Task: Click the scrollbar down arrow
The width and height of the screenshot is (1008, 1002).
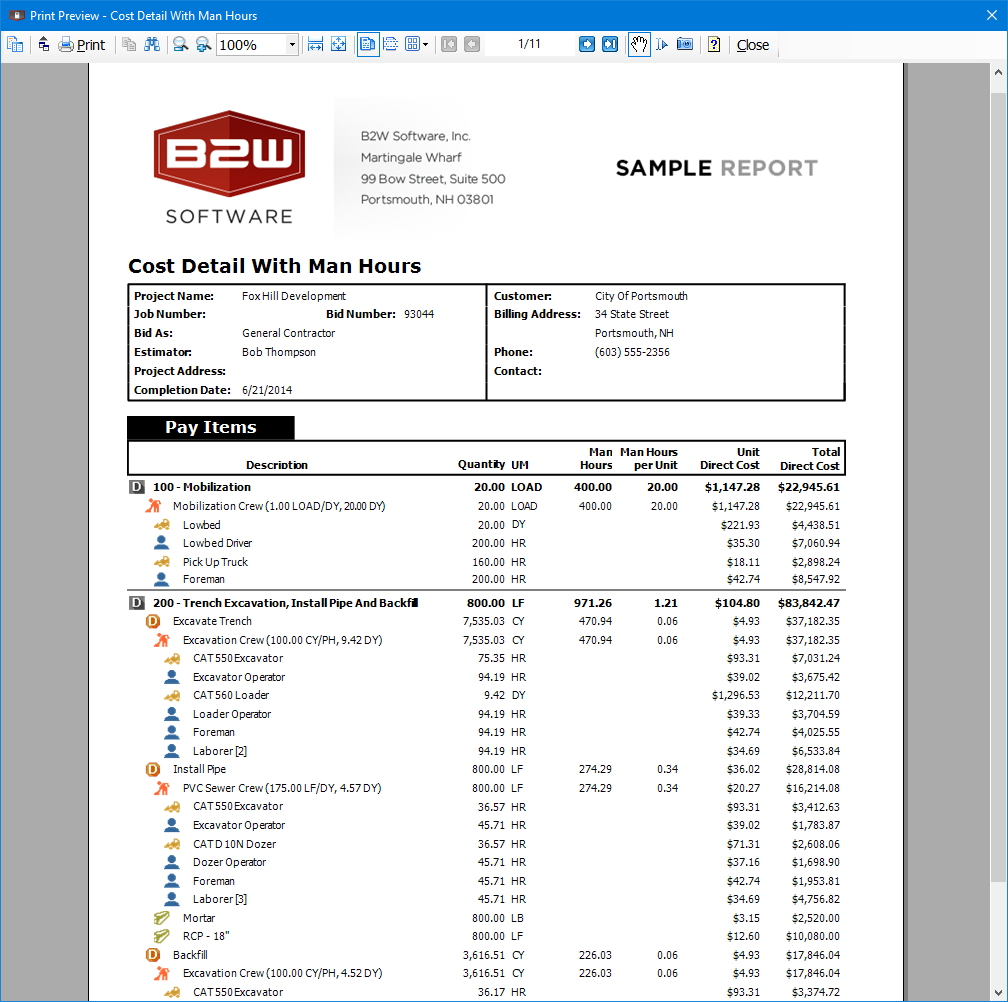Action: pos(998,993)
